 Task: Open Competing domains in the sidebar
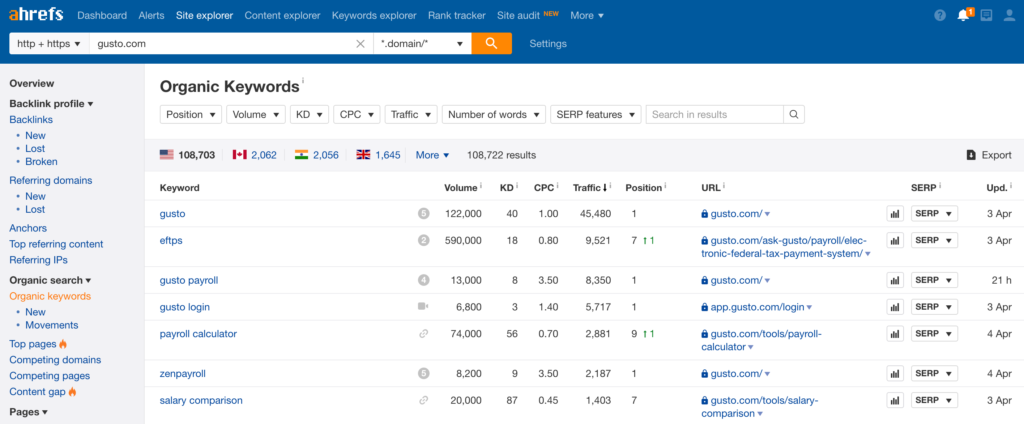tap(55, 360)
